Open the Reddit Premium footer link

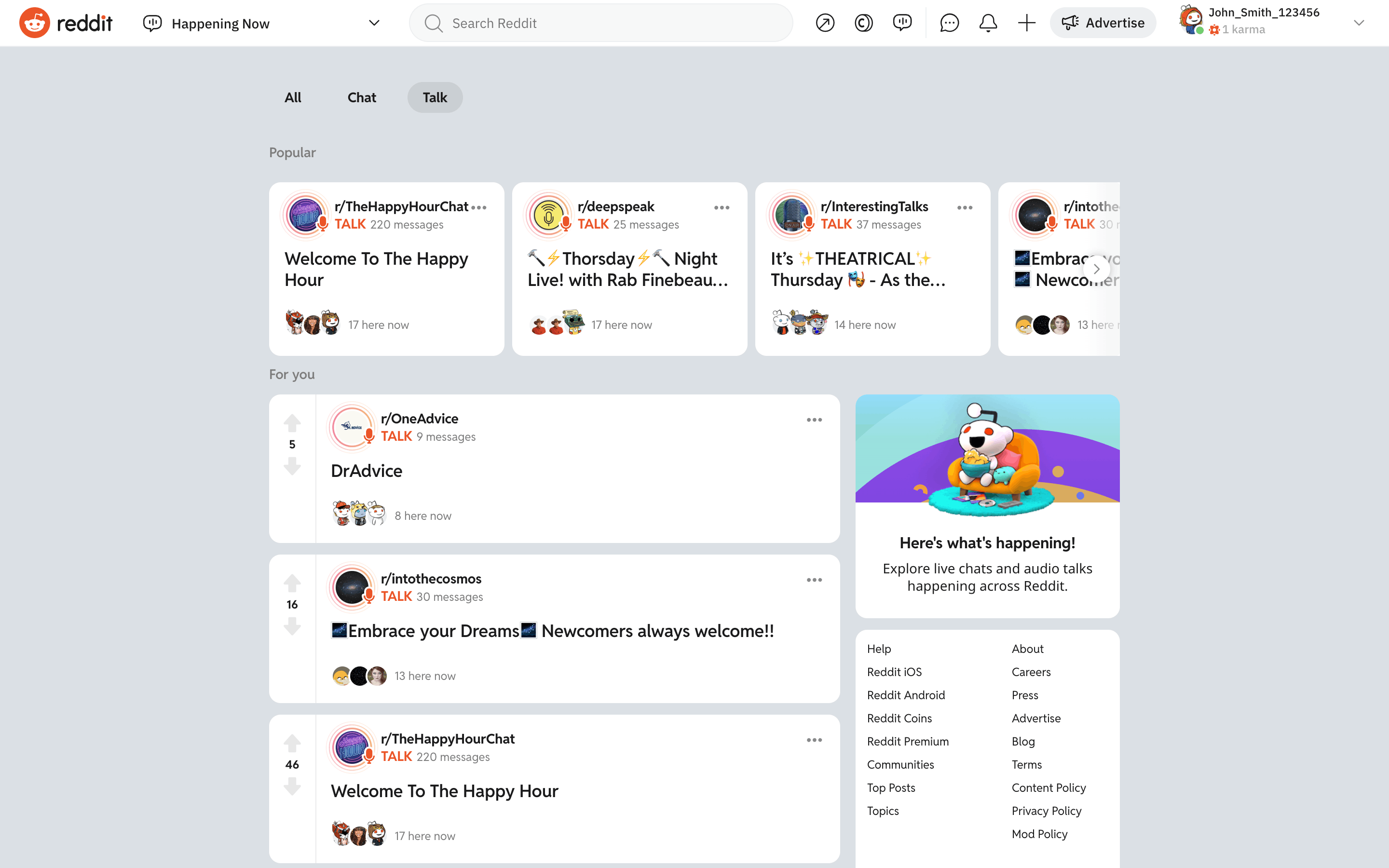[908, 741]
